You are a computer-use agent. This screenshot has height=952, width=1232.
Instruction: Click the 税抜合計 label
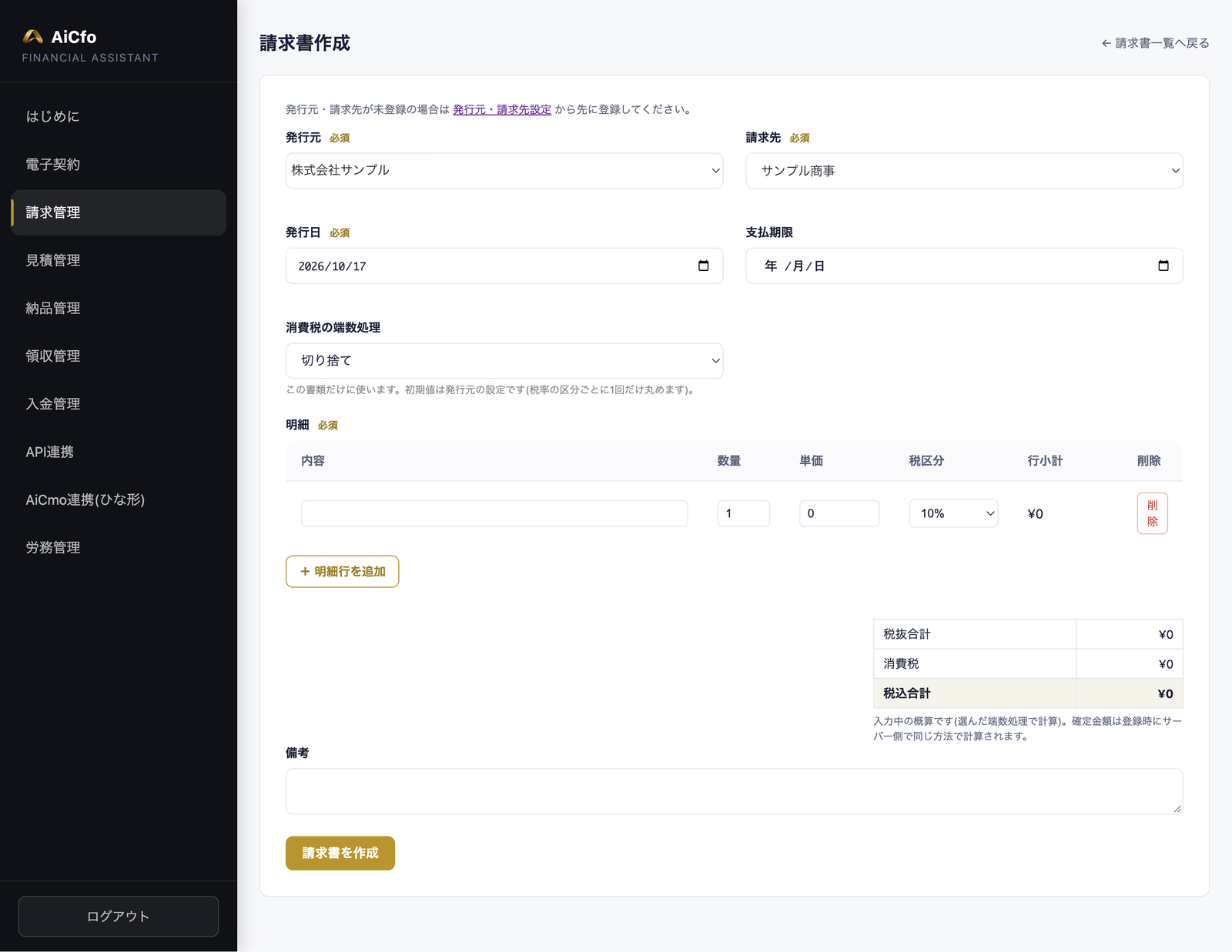pyautogui.click(x=906, y=634)
